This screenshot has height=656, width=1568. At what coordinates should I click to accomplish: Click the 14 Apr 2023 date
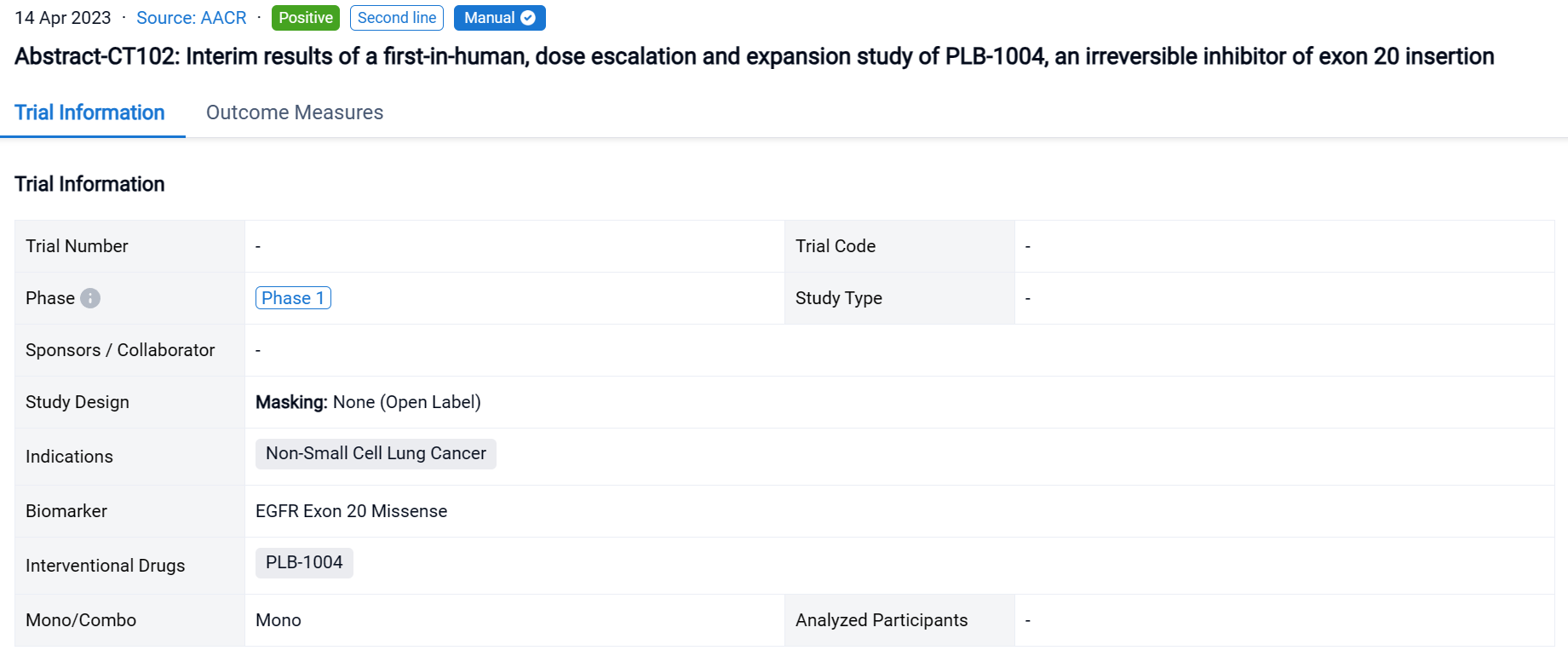[63, 18]
